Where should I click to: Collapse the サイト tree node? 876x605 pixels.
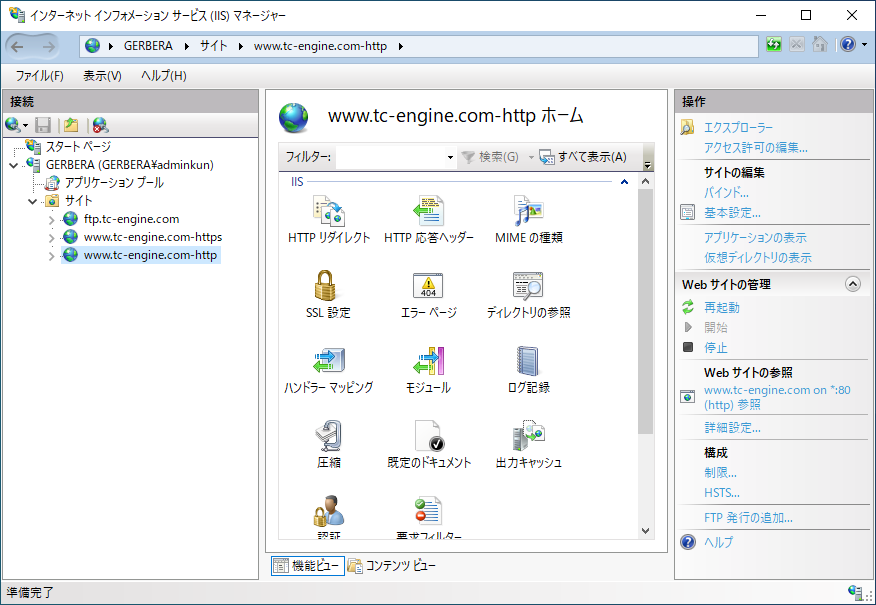click(x=33, y=201)
